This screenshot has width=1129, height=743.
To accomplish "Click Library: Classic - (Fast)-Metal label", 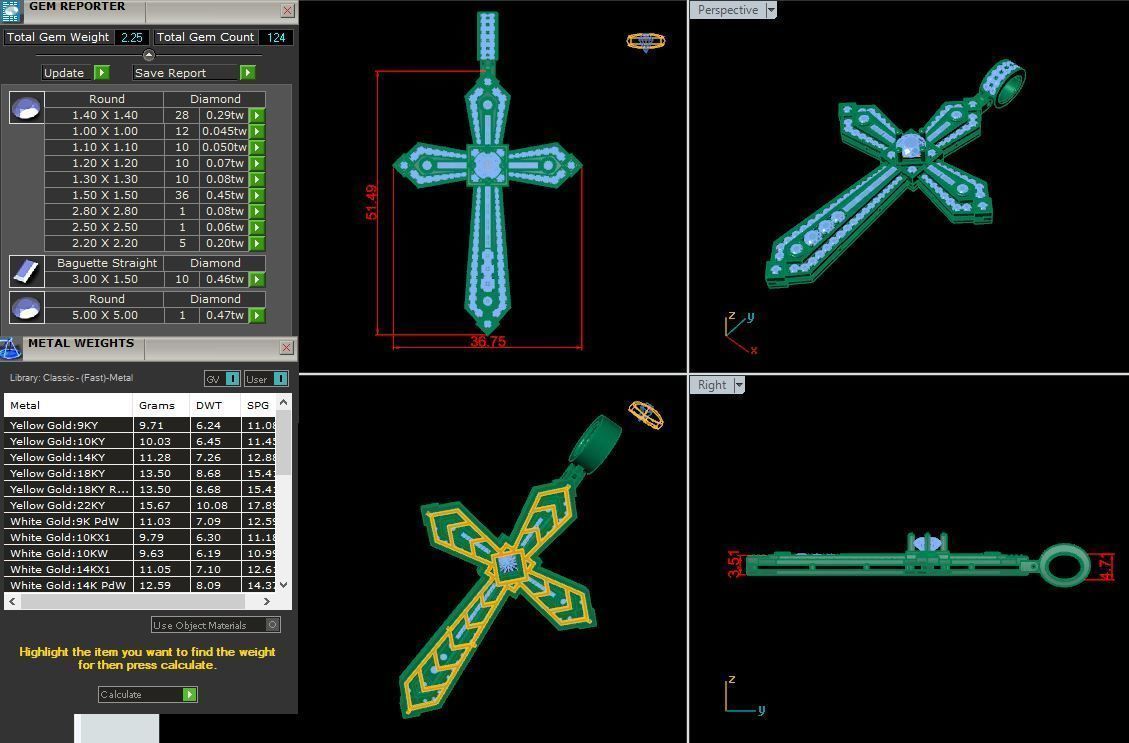I will tap(71, 377).
